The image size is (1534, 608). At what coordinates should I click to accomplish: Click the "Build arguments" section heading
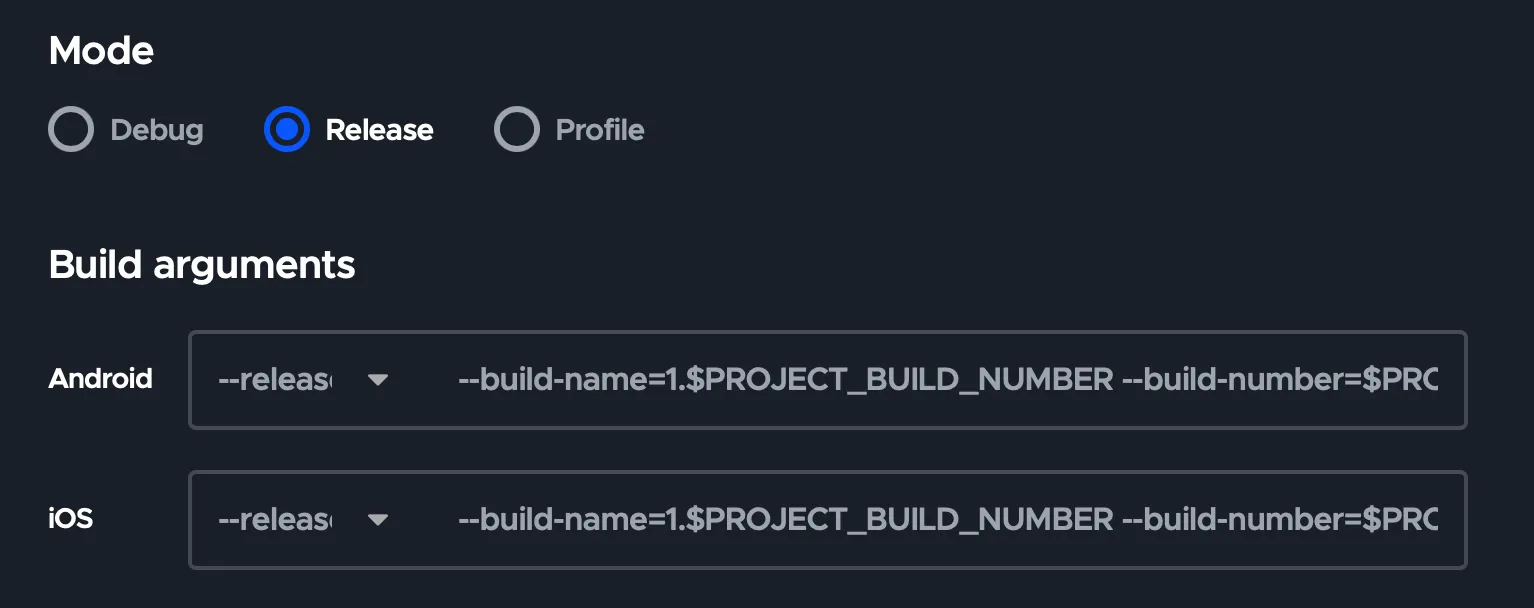pos(202,265)
